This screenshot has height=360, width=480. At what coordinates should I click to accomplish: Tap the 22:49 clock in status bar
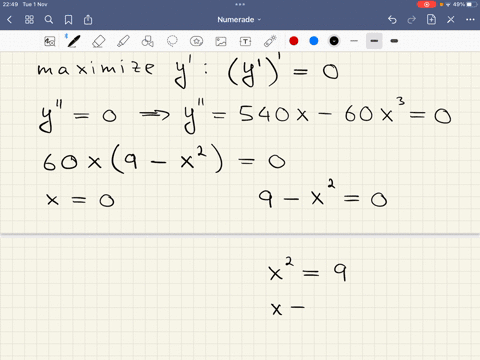click(x=10, y=4)
